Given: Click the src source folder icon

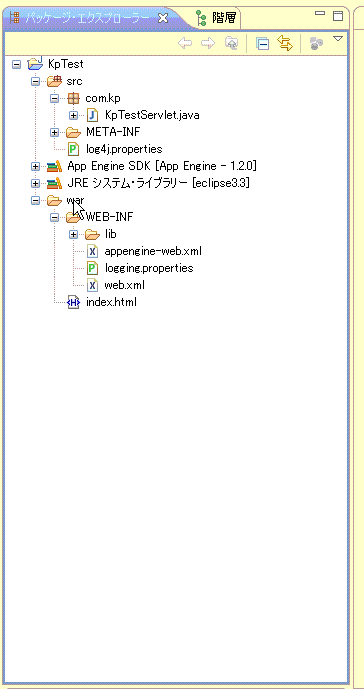Looking at the screenshot, I should [55, 81].
